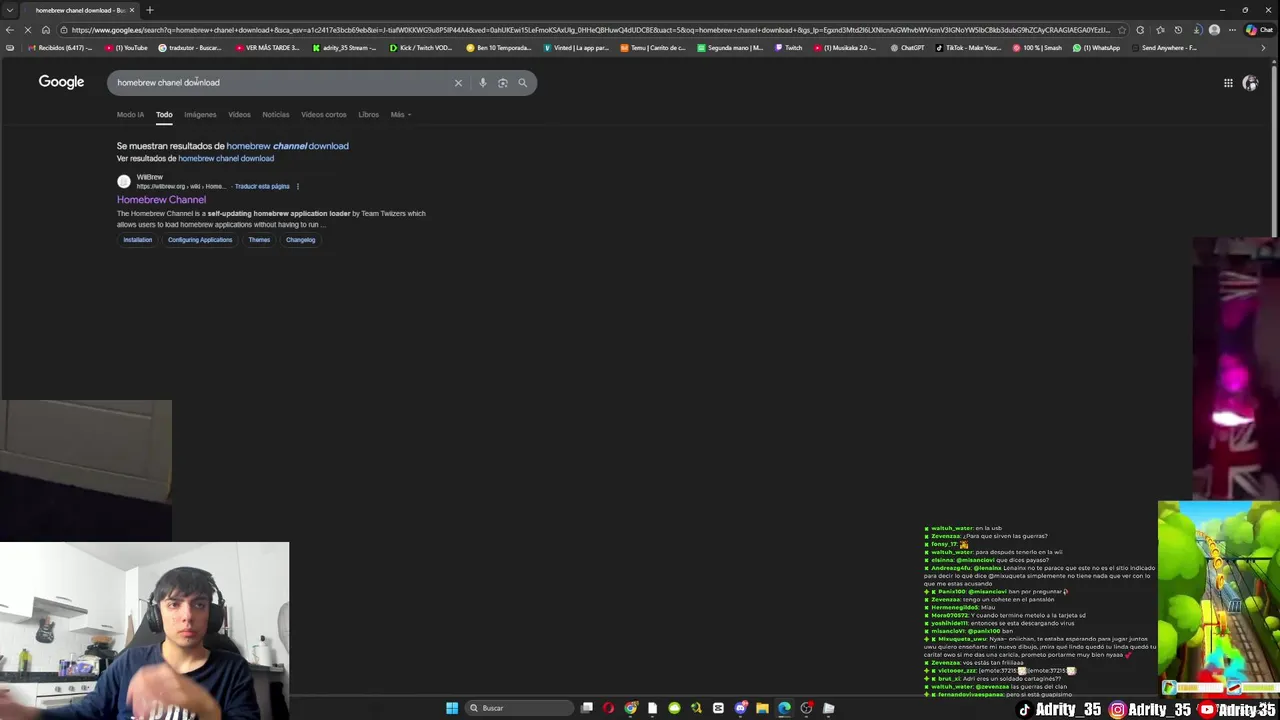Open the browser settings ellipsis menu
This screenshot has height=720, width=1280.
(1233, 30)
